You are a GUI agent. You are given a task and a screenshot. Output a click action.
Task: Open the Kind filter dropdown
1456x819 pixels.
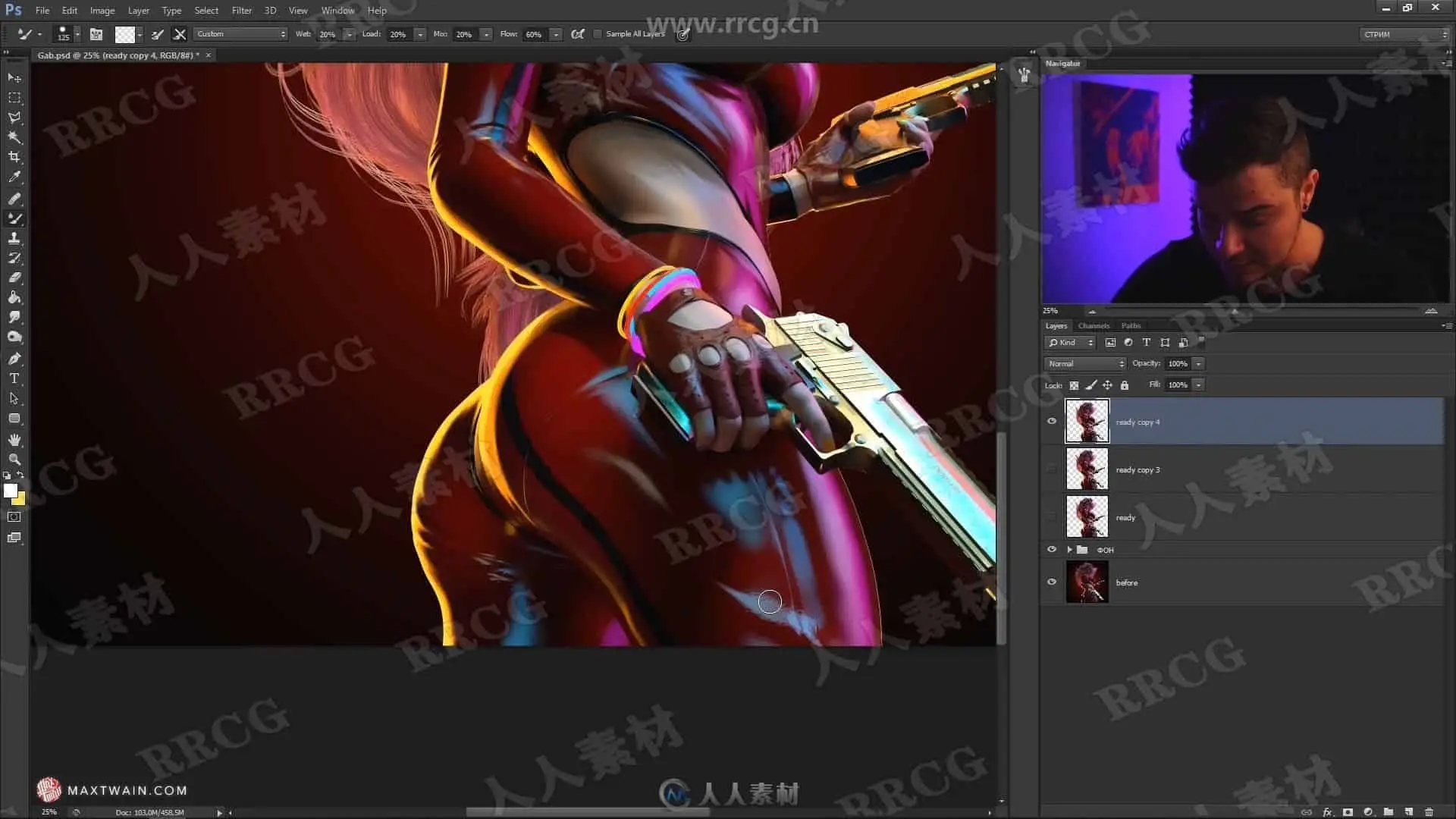coord(1070,343)
